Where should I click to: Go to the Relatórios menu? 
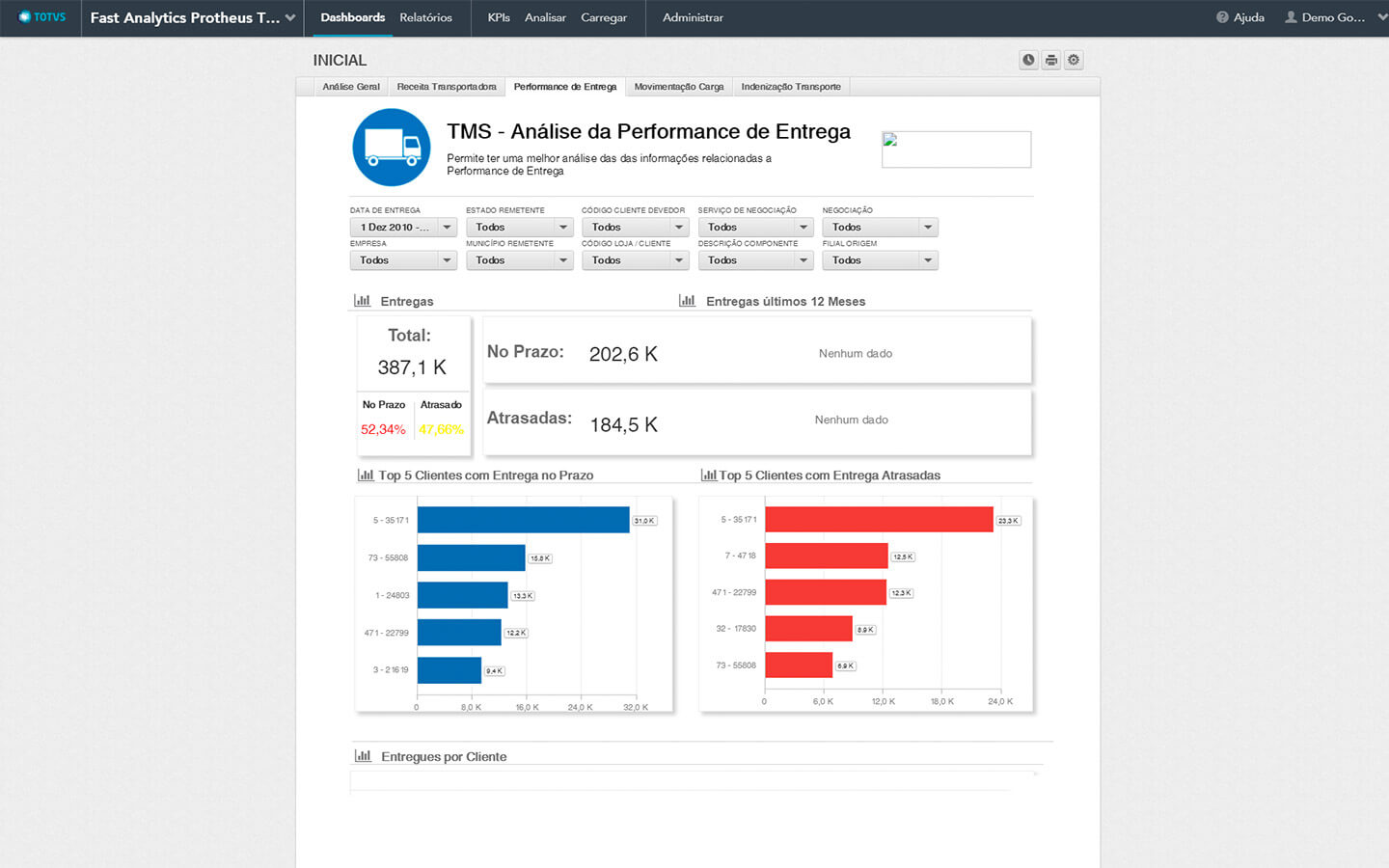click(x=425, y=17)
